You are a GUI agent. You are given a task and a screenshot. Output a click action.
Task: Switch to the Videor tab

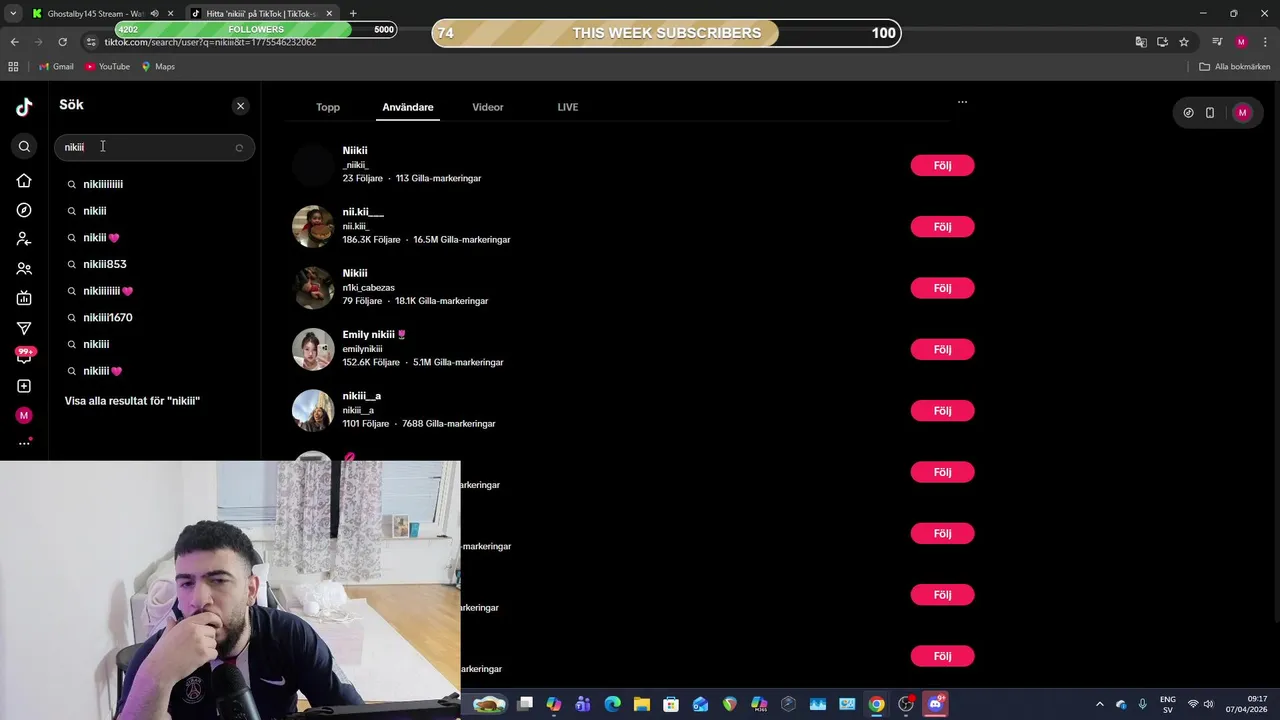(488, 107)
